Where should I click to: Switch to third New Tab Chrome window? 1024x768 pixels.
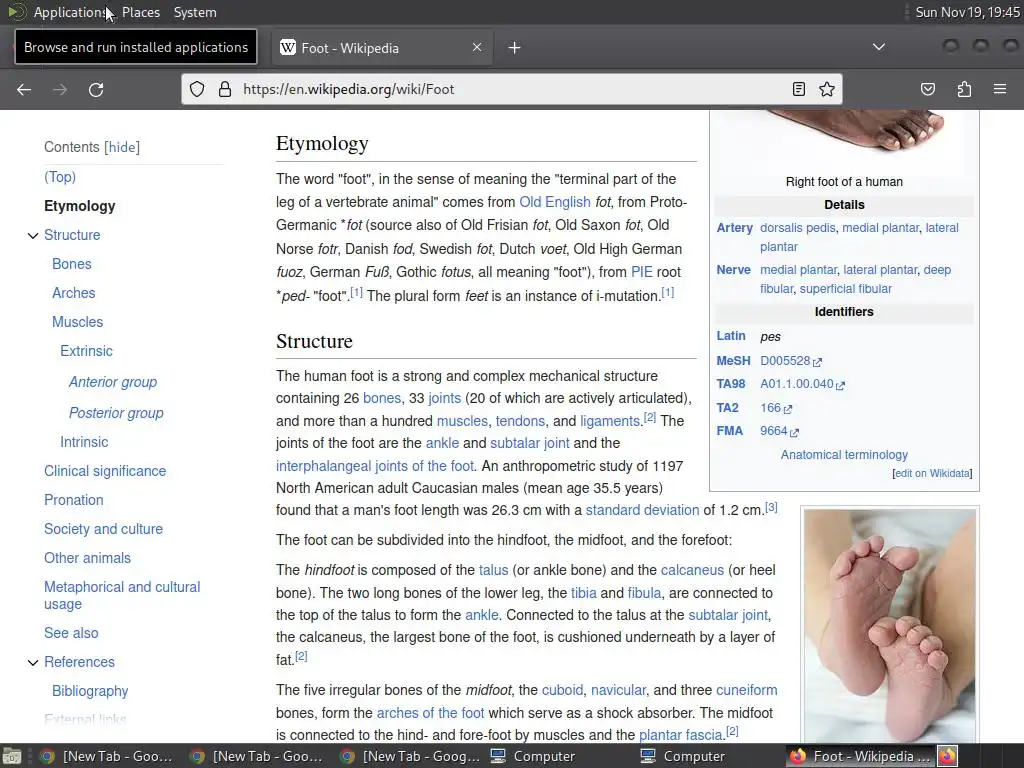[407, 756]
